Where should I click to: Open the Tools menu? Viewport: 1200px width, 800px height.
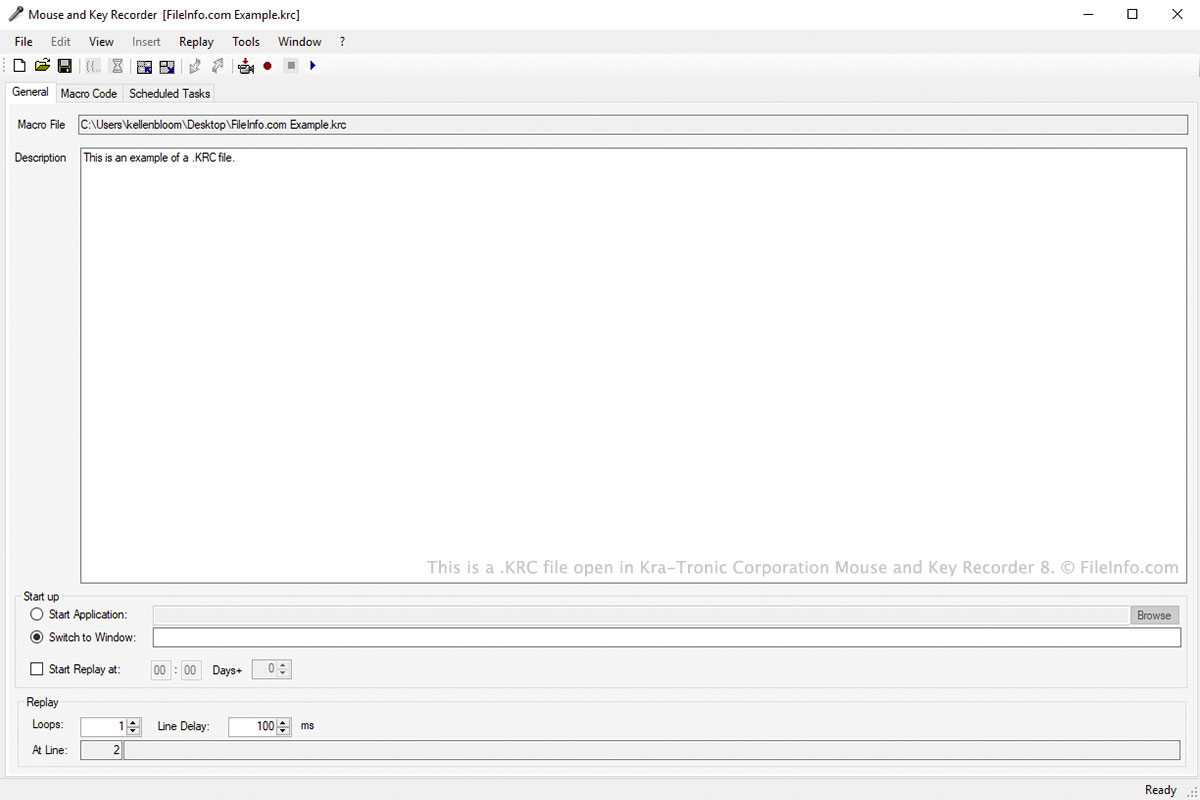(246, 42)
